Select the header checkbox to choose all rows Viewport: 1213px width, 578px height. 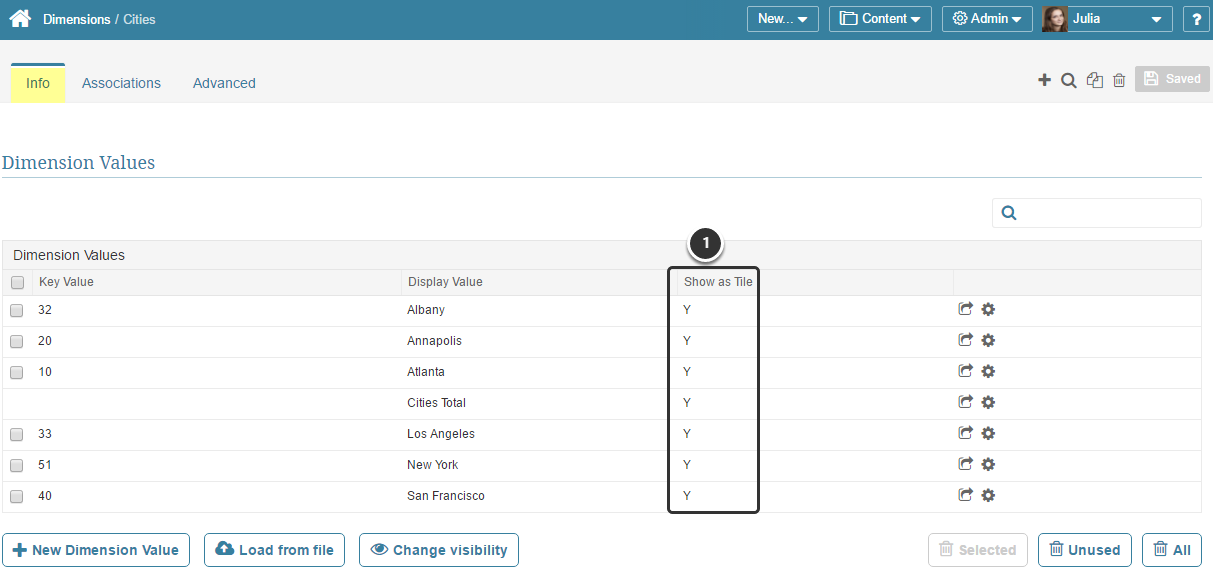17,282
